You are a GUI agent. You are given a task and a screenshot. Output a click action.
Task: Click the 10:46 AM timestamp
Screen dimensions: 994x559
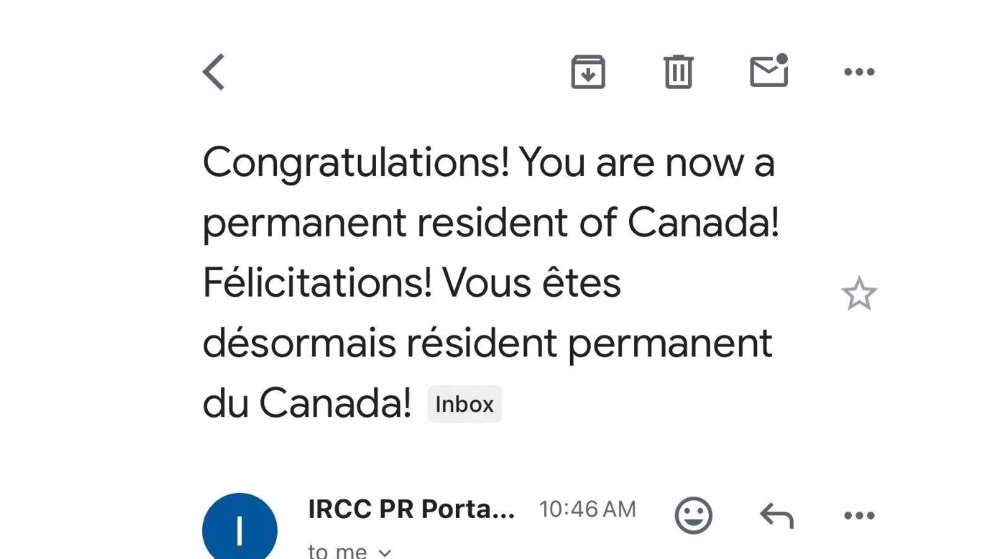588,510
